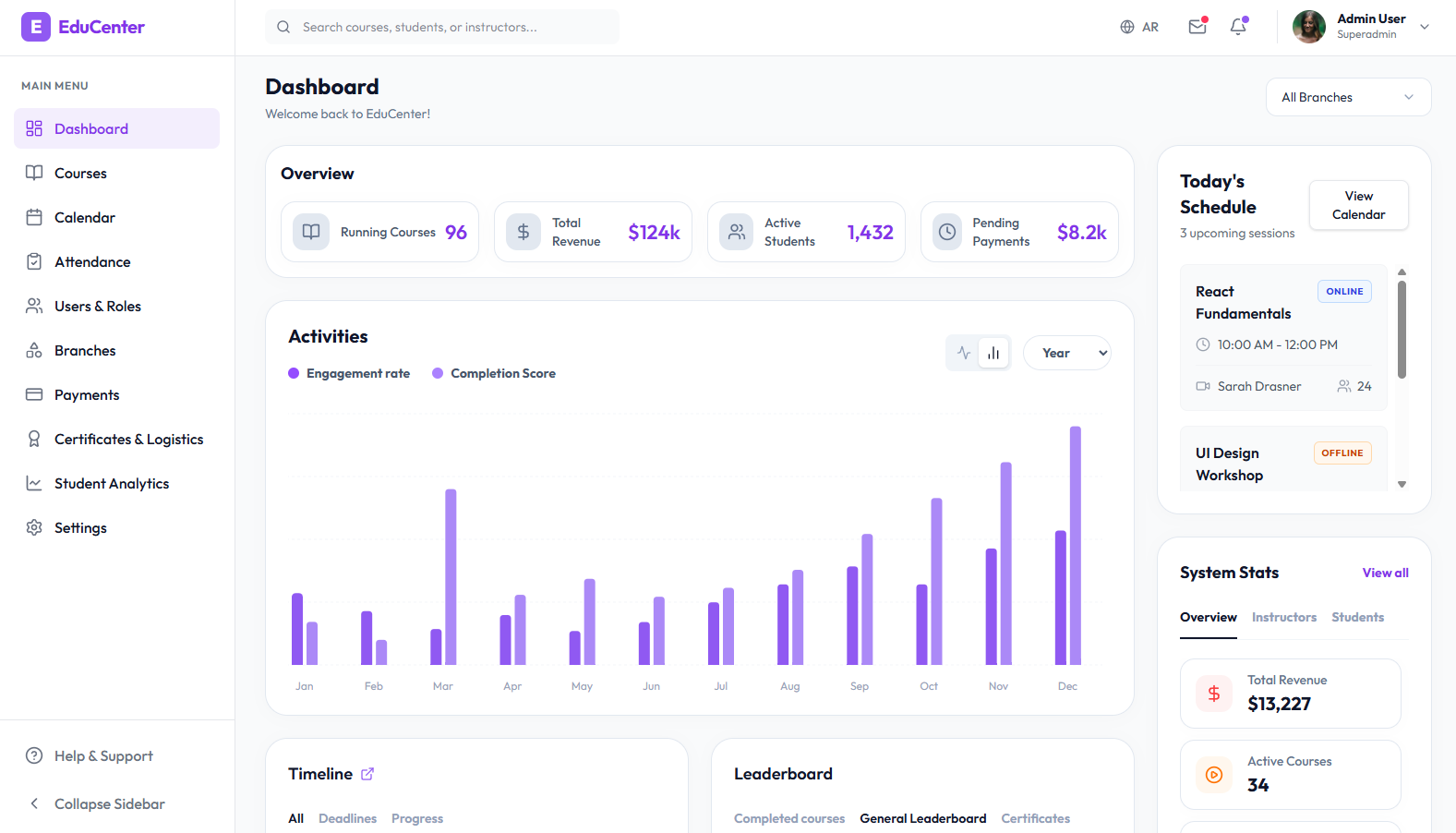Click the Student Analytics chart icon
Viewport: 1456px width, 833px height.
coord(34,483)
